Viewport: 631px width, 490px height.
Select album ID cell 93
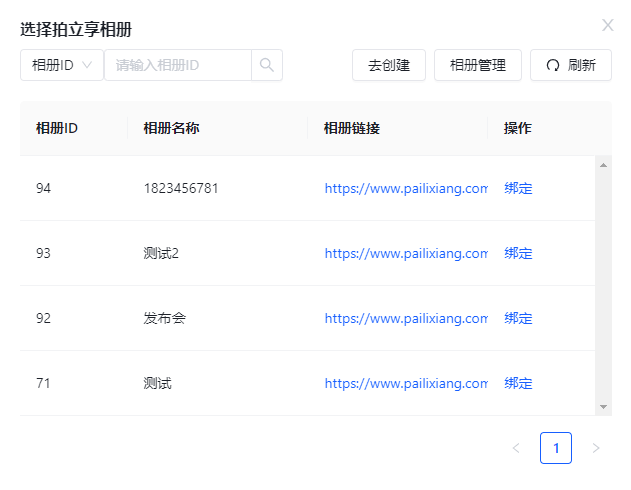coord(43,253)
